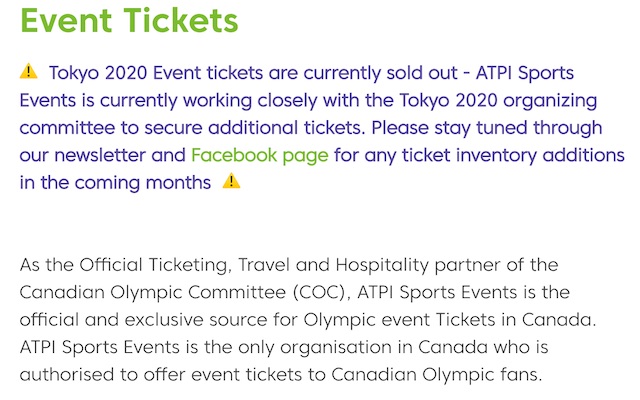
Task: Click the words Canadian Olympic fans
Action: (436, 375)
